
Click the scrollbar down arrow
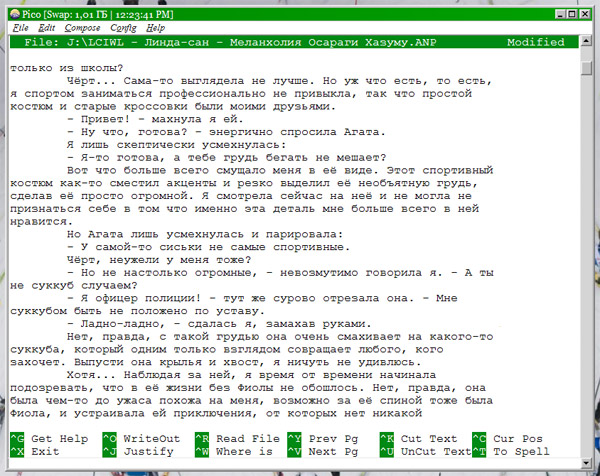586,463
